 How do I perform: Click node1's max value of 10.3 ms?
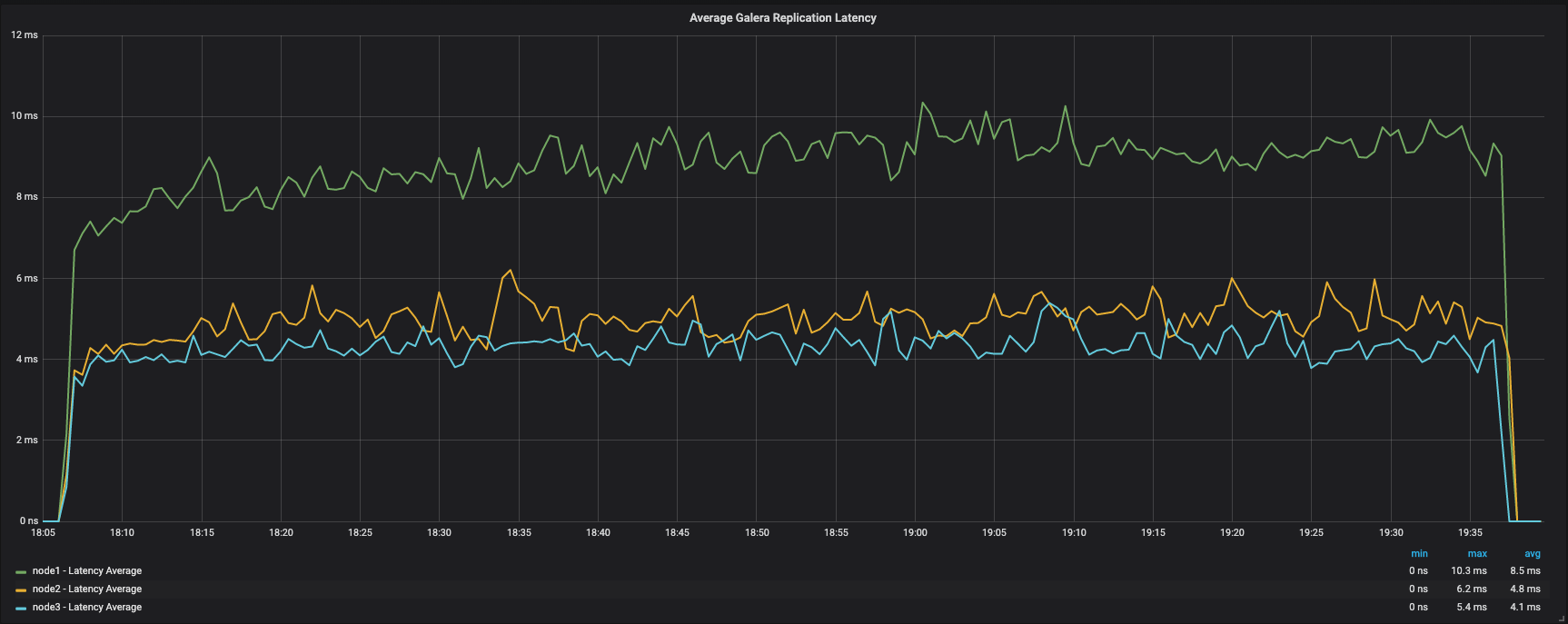[1469, 571]
